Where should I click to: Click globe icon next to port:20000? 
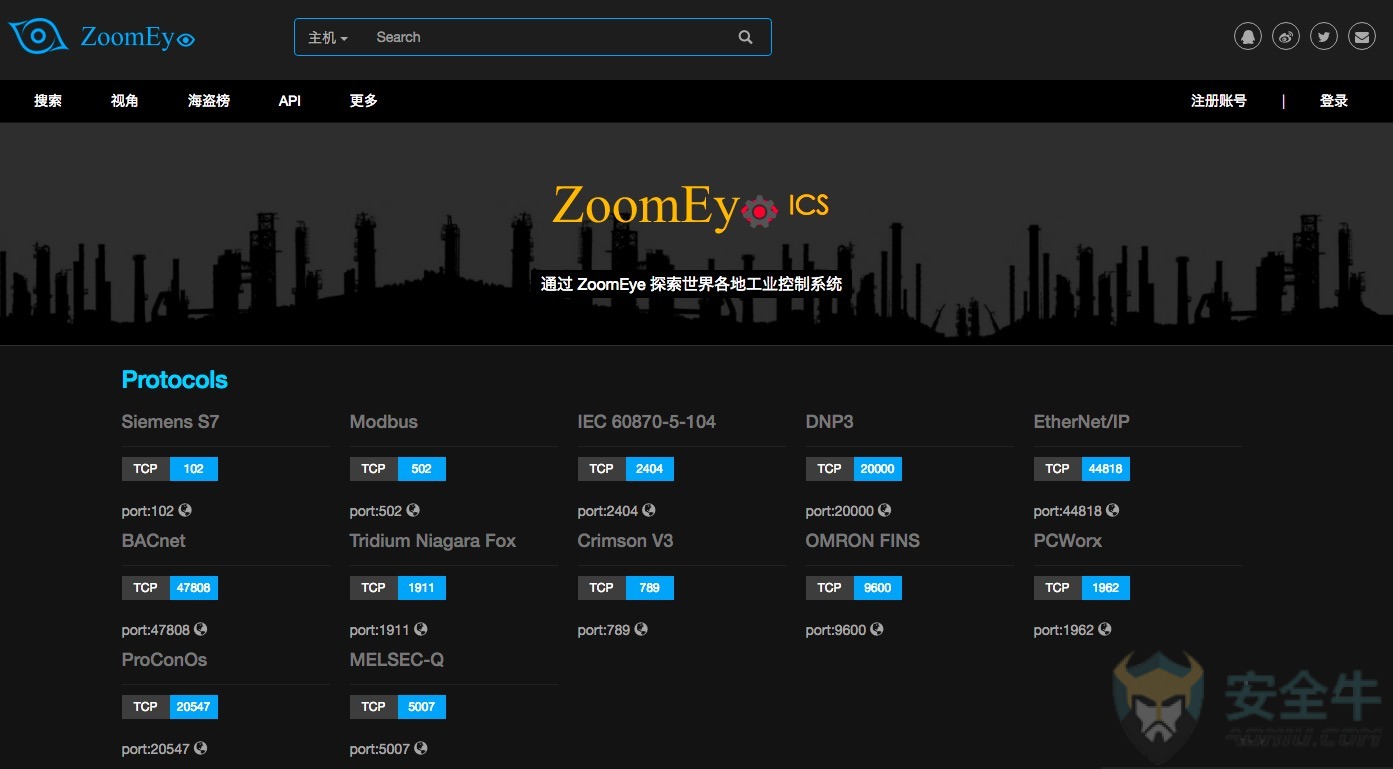tap(885, 510)
